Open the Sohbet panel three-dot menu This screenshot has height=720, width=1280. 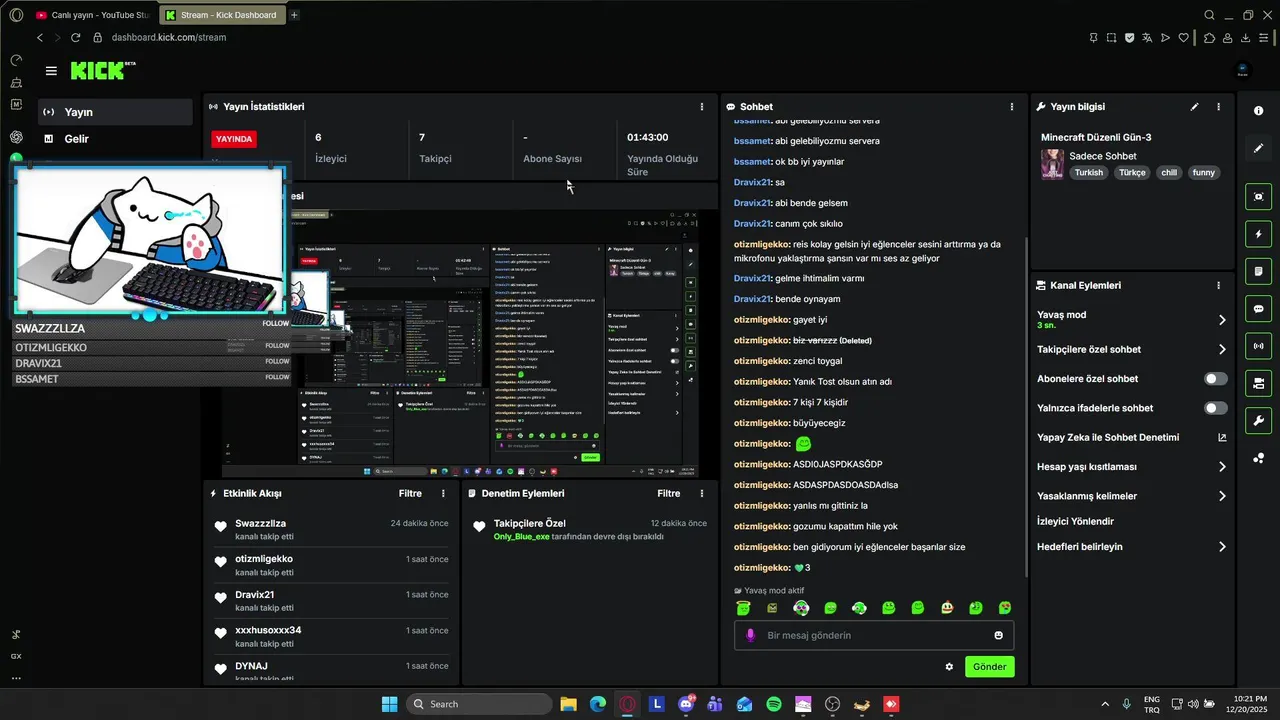(x=1012, y=106)
